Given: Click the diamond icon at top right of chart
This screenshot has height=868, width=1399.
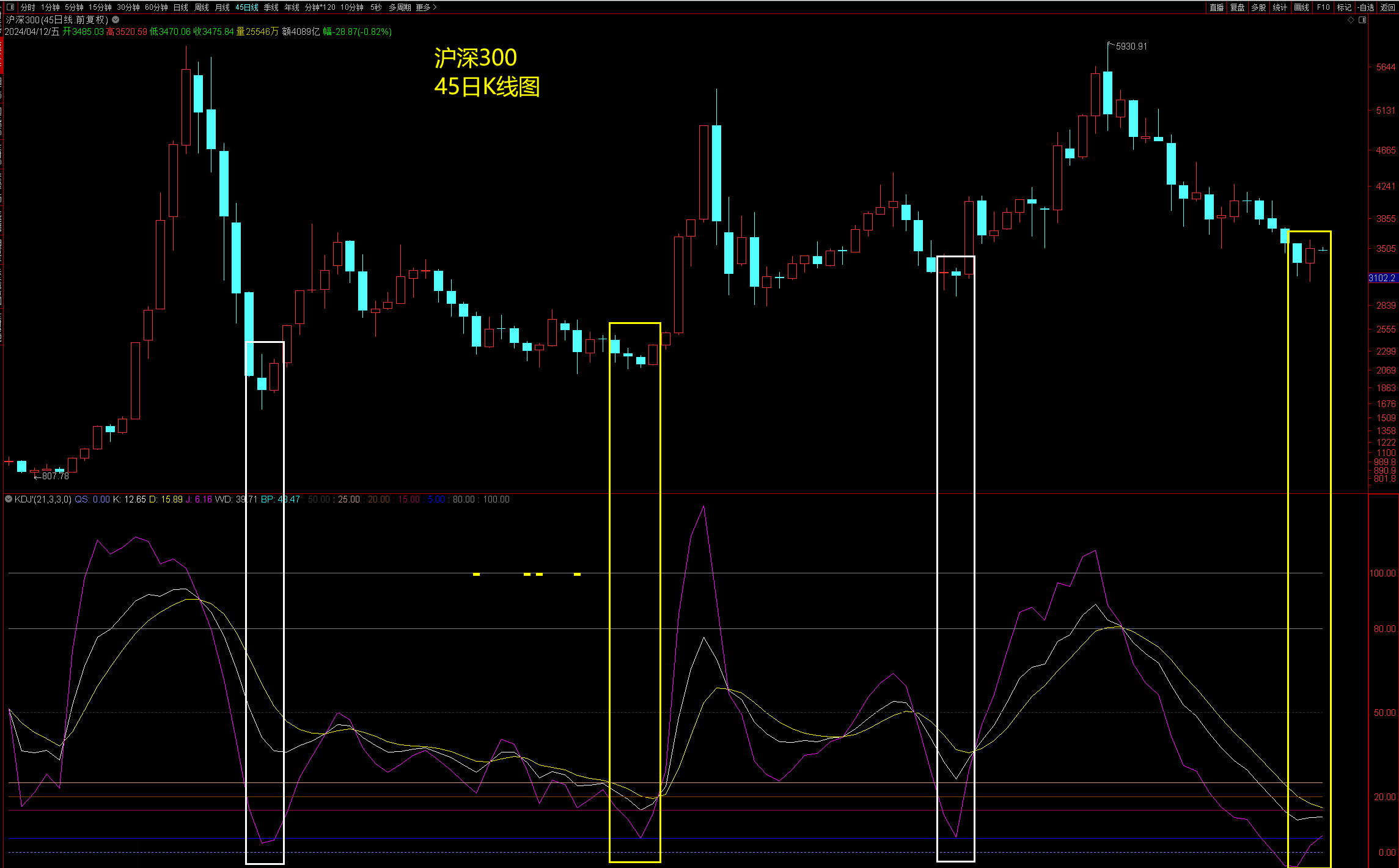Looking at the screenshot, I should point(1351,20).
